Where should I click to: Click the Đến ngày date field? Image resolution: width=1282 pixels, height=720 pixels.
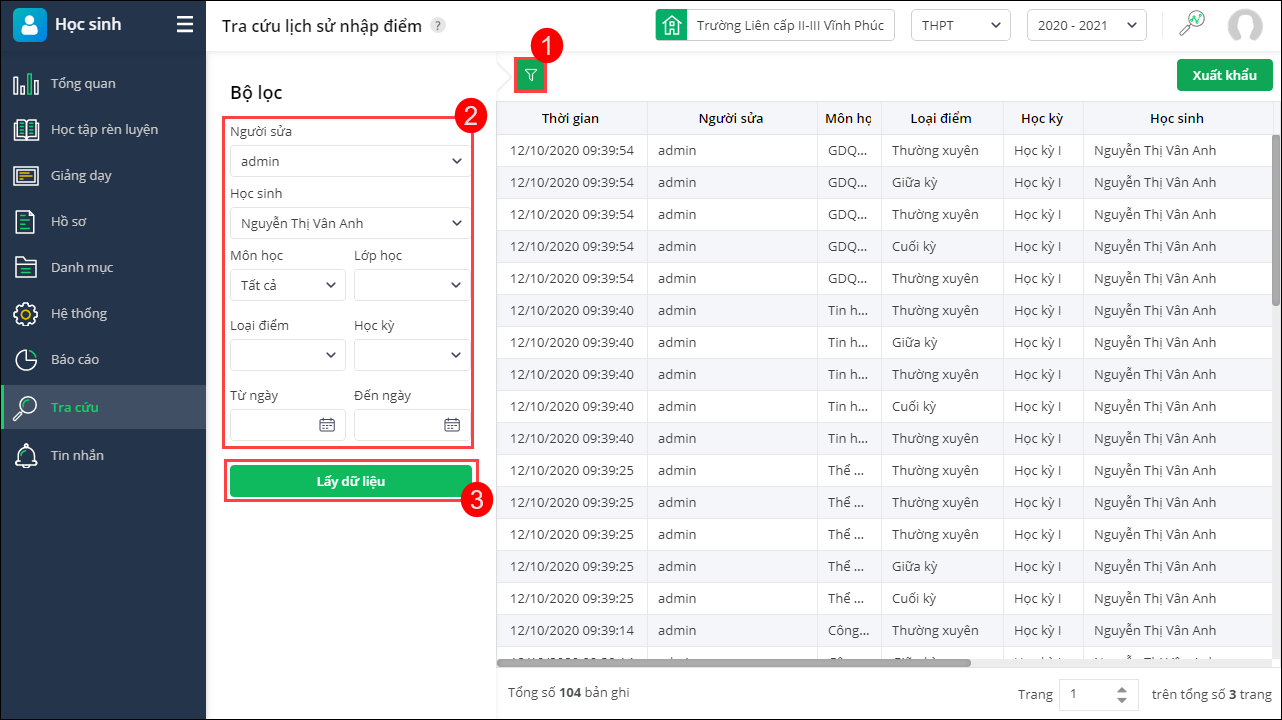pos(412,425)
